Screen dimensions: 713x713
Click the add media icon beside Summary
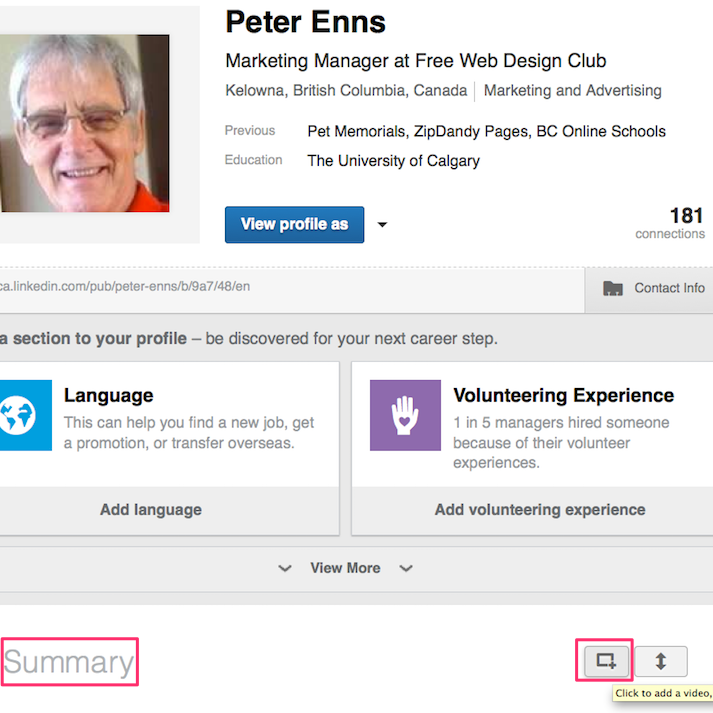click(x=606, y=661)
